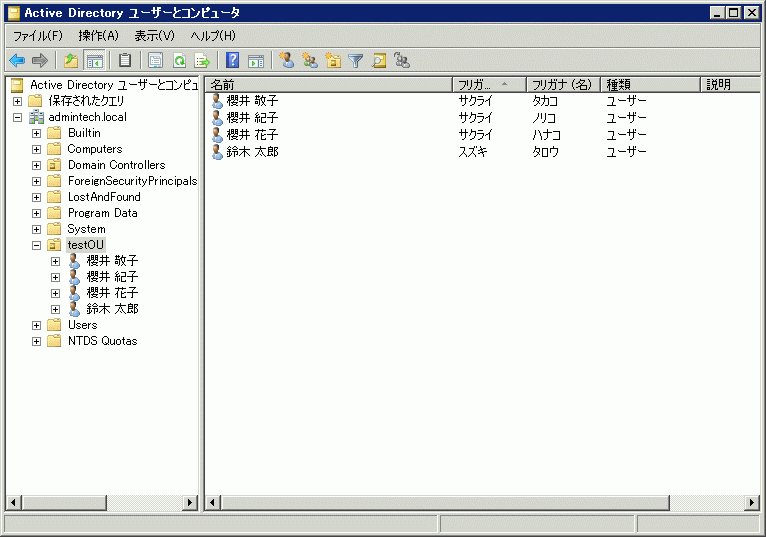Image resolution: width=766 pixels, height=537 pixels.
Task: Click the タカコ furigana cell
Action: coord(545,101)
